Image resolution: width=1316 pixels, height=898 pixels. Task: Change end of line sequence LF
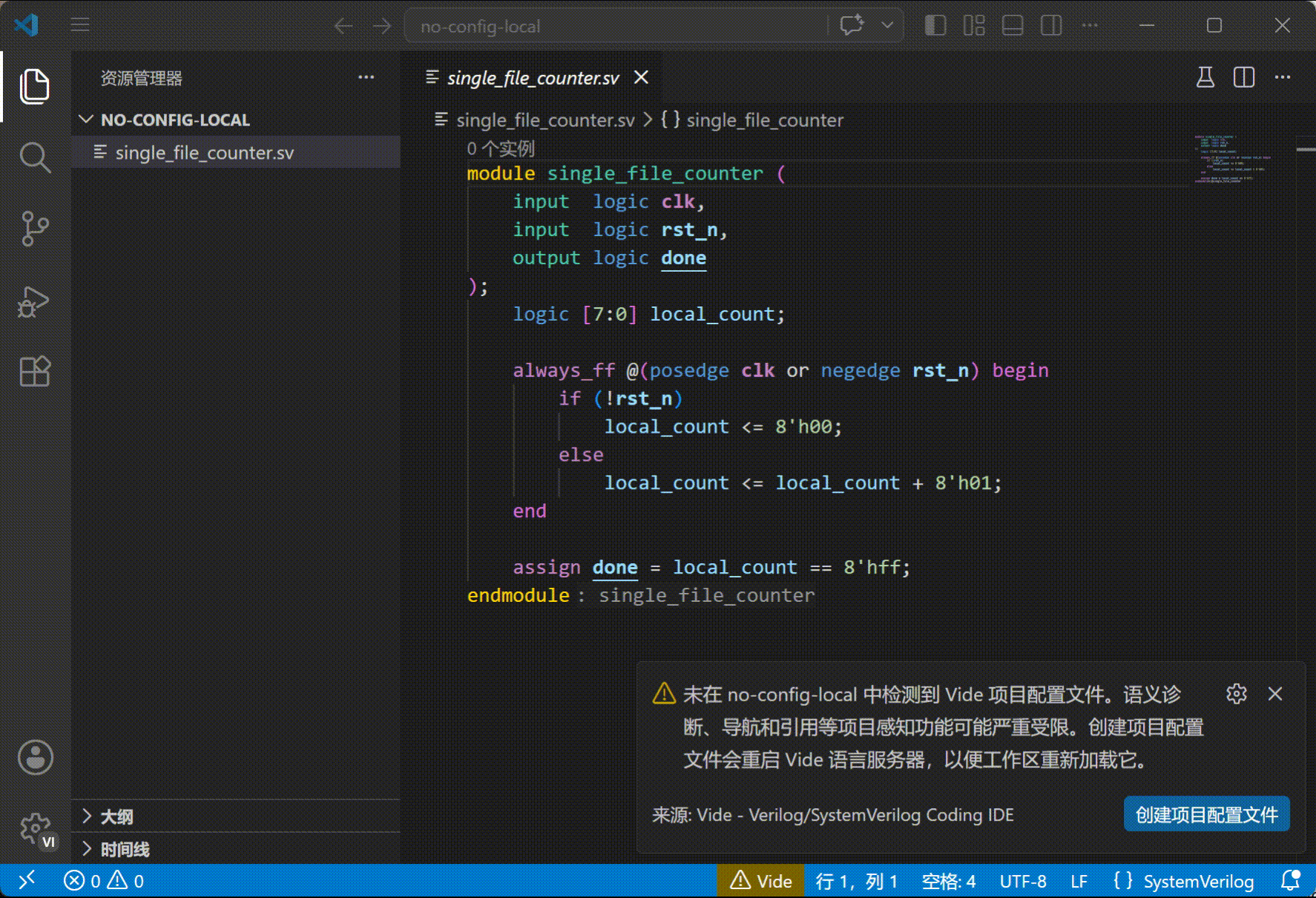coord(1079,881)
